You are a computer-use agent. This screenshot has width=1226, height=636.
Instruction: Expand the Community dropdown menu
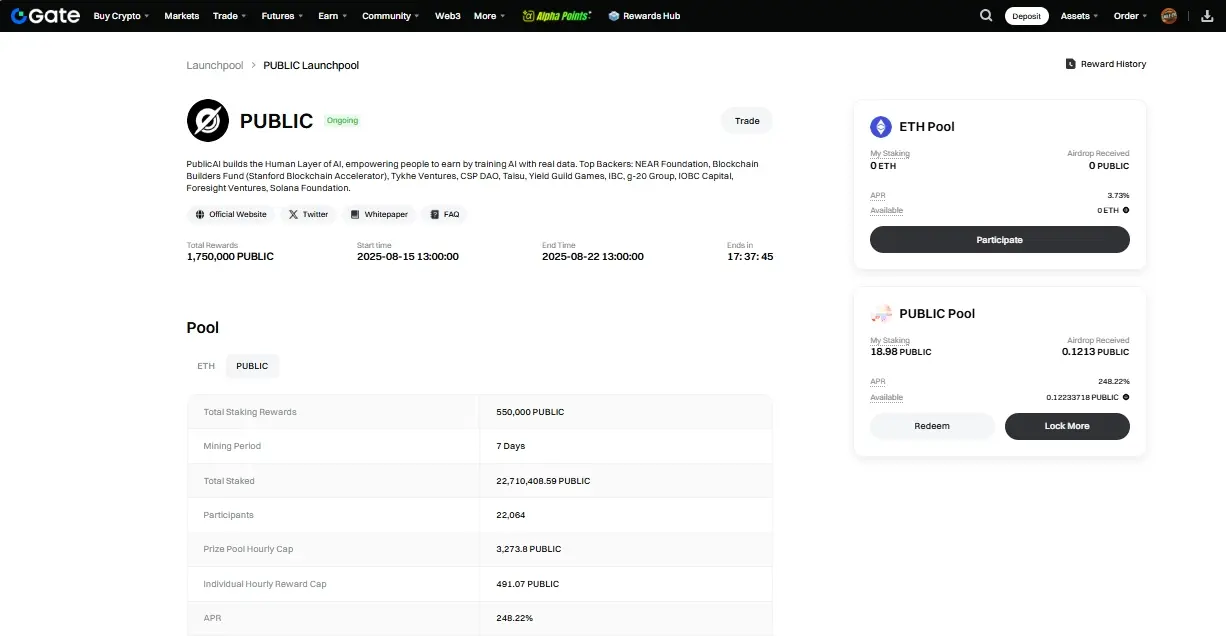391,16
